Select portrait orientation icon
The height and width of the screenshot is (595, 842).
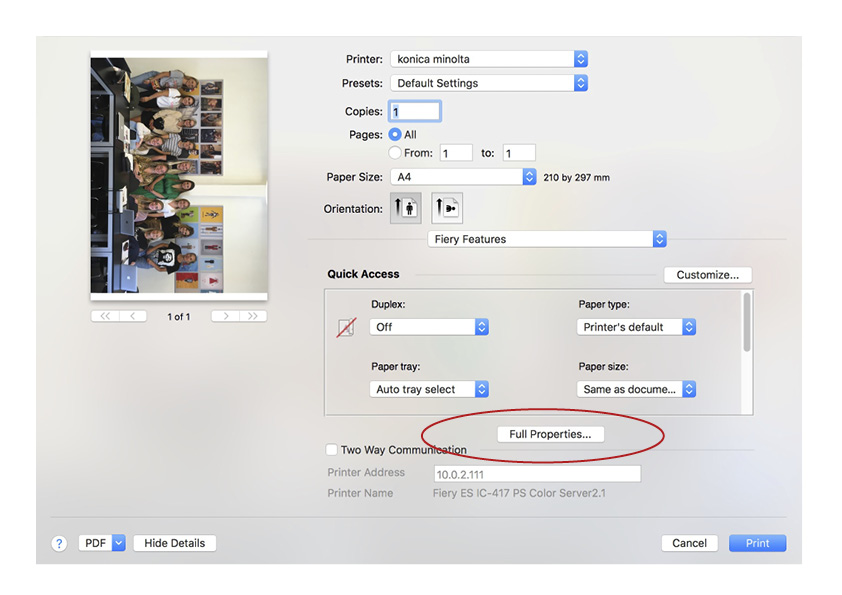point(405,208)
